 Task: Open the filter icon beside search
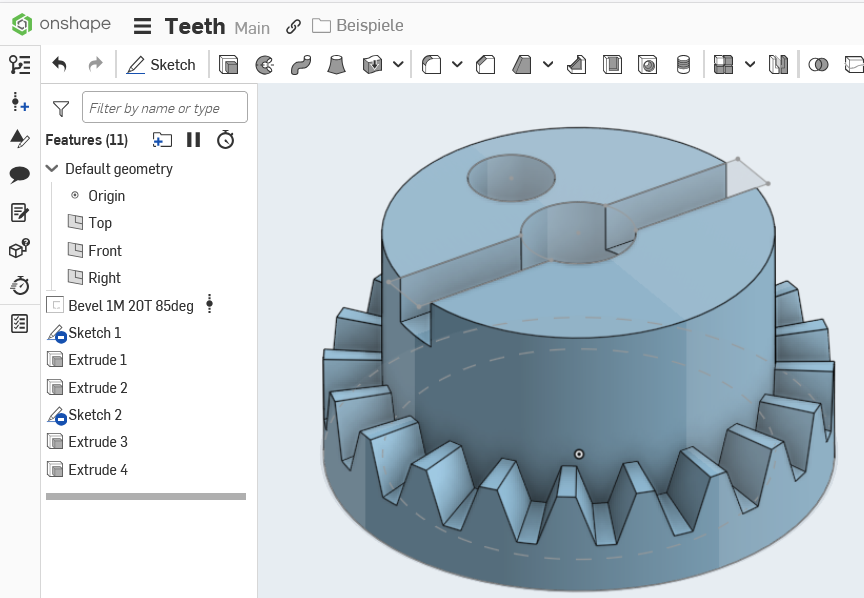pos(61,108)
